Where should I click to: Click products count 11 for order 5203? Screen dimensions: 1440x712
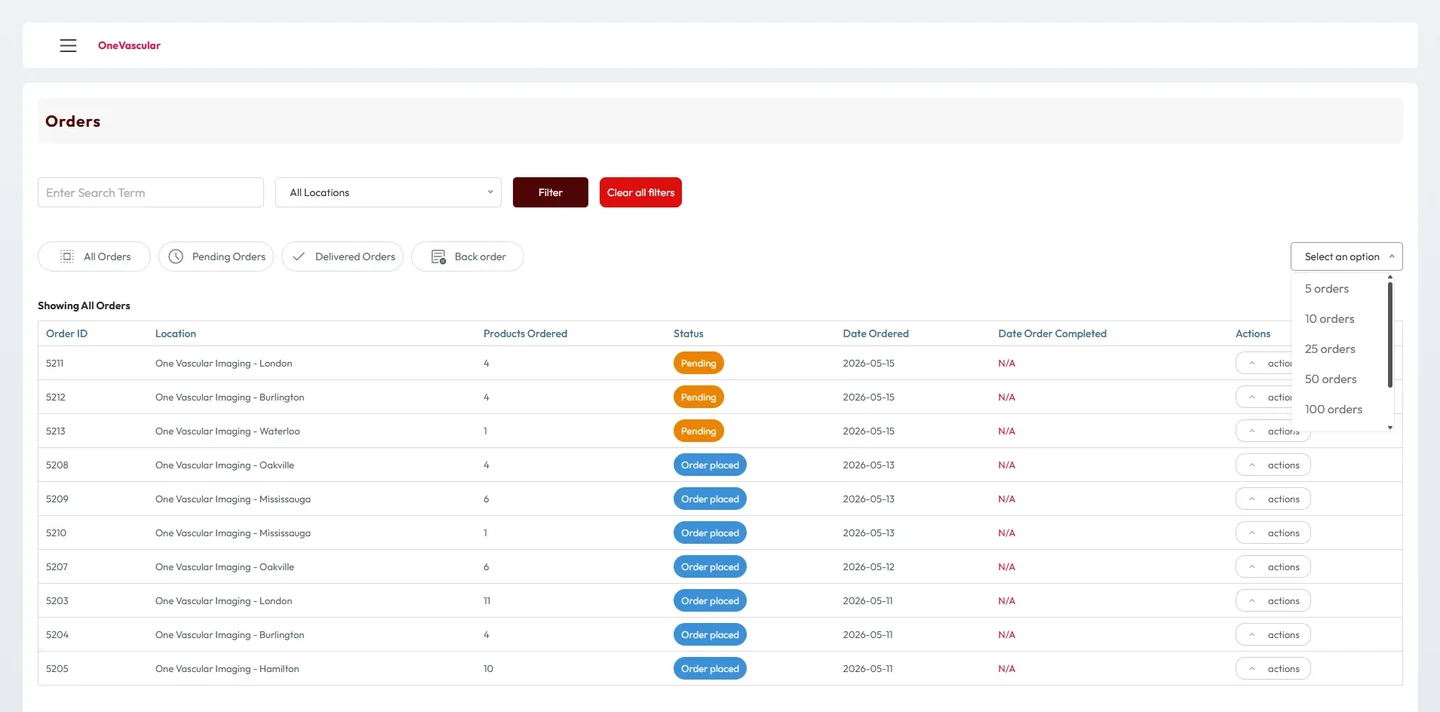click(486, 601)
